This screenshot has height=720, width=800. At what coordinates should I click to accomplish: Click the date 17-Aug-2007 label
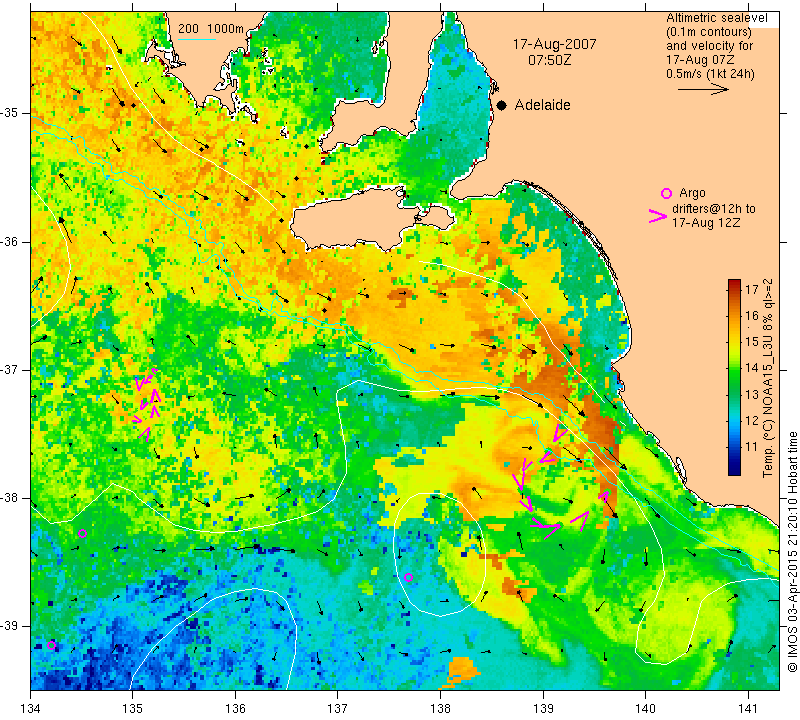[x=555, y=44]
